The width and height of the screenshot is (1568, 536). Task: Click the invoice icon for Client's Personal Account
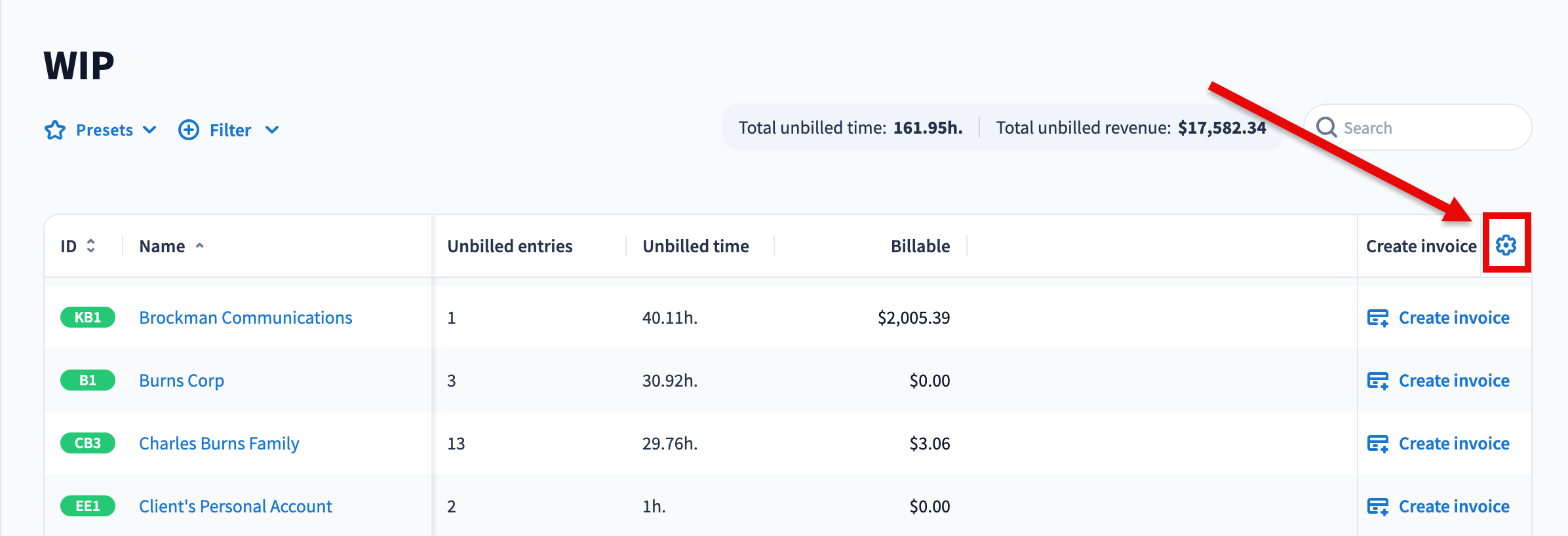[x=1377, y=507]
